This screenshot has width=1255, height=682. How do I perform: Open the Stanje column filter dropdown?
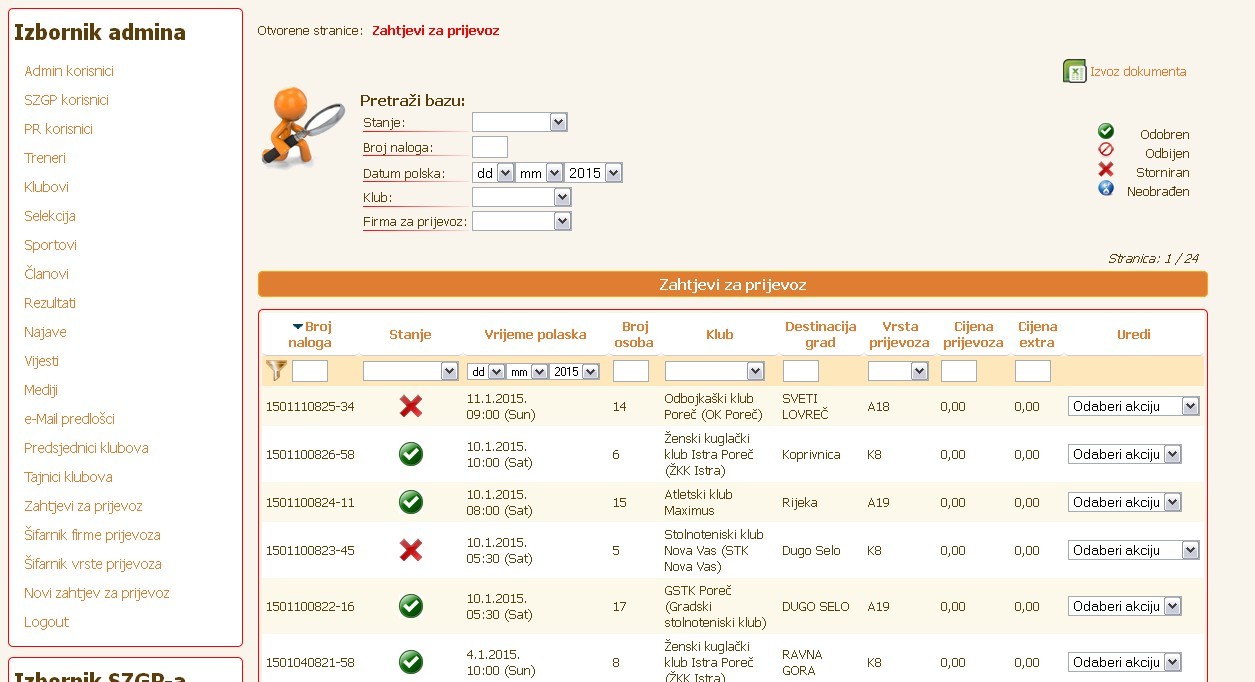(410, 371)
